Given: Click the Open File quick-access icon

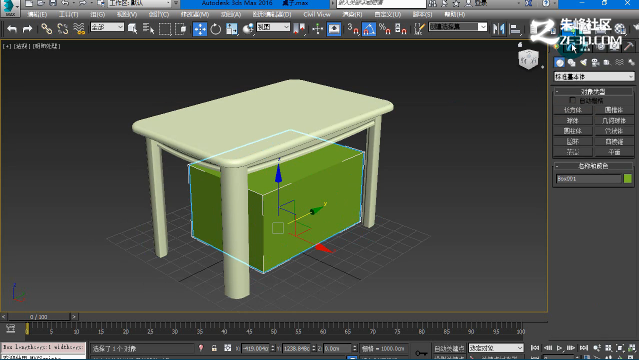Looking at the screenshot, I should click(x=41, y=3).
